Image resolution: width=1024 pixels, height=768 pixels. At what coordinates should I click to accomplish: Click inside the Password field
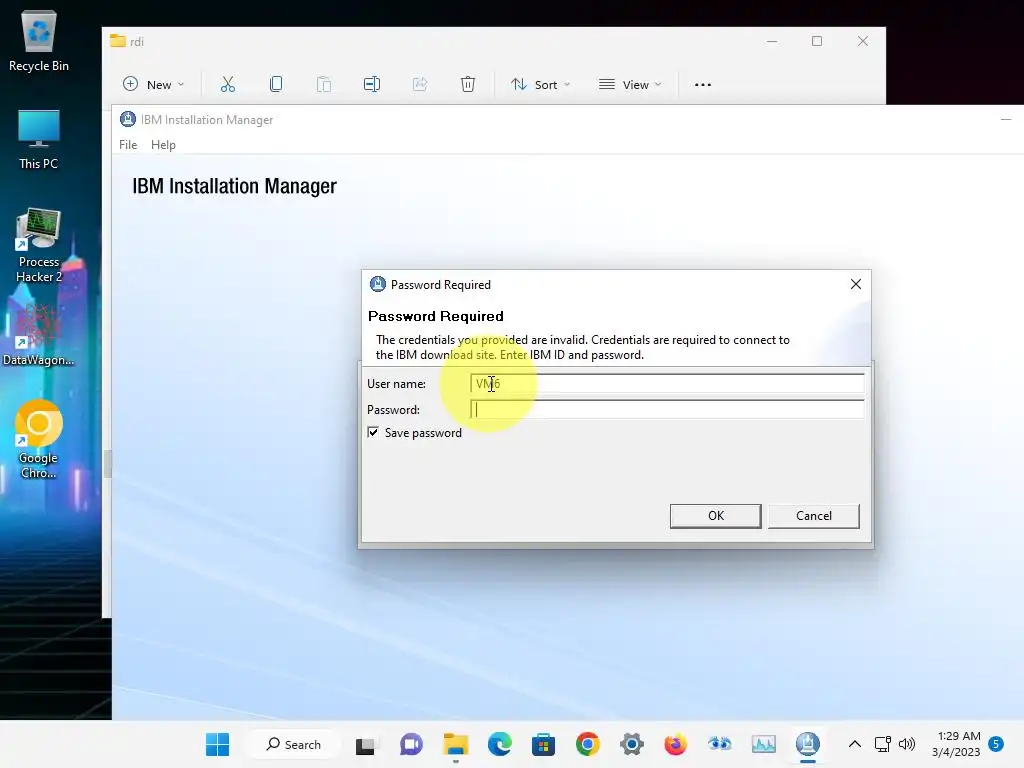(x=667, y=409)
